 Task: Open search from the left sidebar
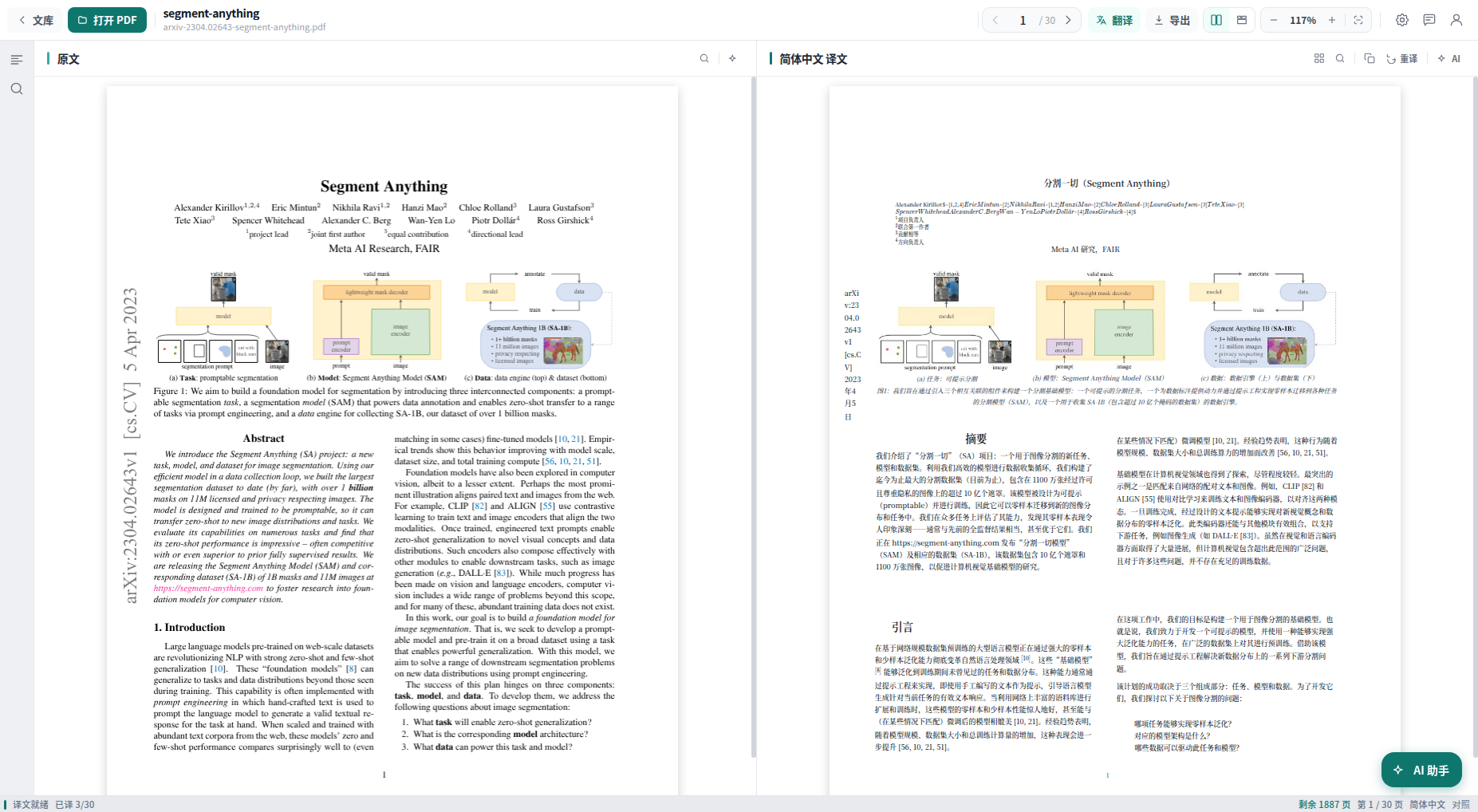[17, 89]
